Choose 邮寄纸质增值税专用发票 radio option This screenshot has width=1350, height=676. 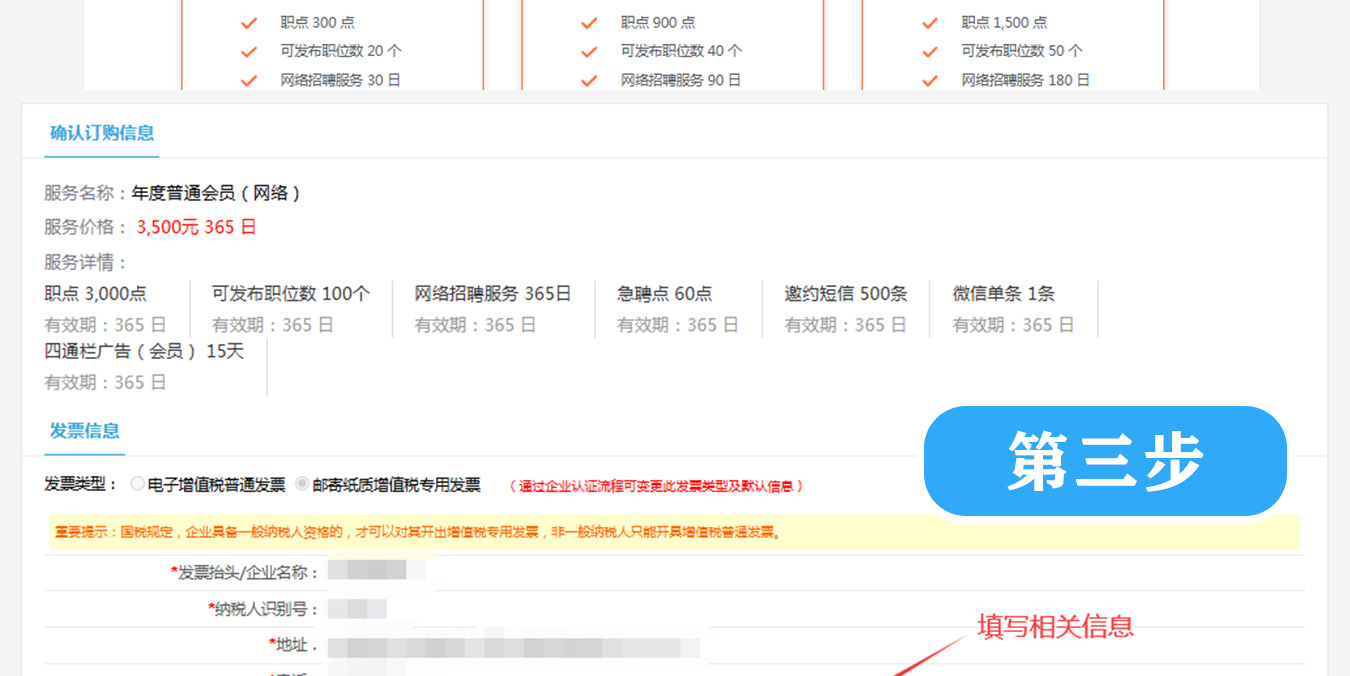(303, 484)
